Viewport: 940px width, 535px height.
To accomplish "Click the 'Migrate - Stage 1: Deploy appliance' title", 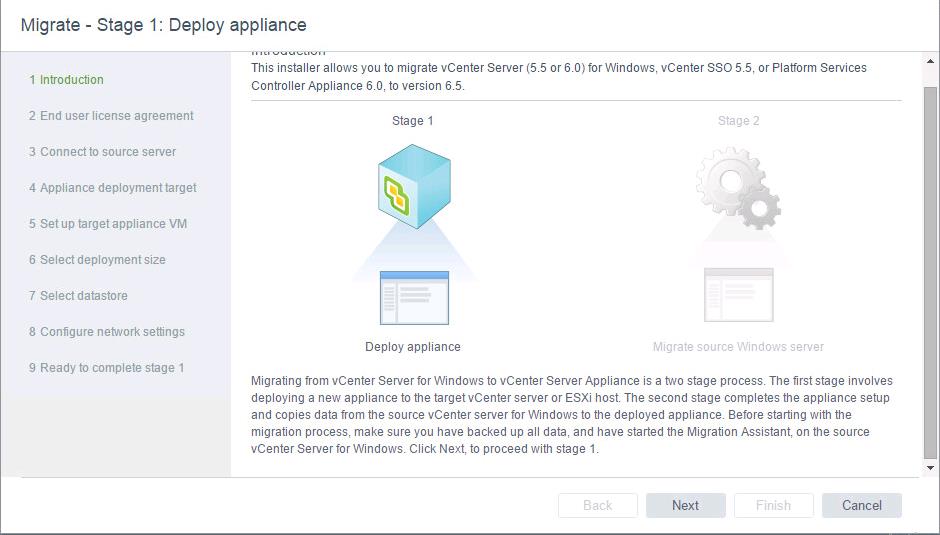I will (164, 25).
